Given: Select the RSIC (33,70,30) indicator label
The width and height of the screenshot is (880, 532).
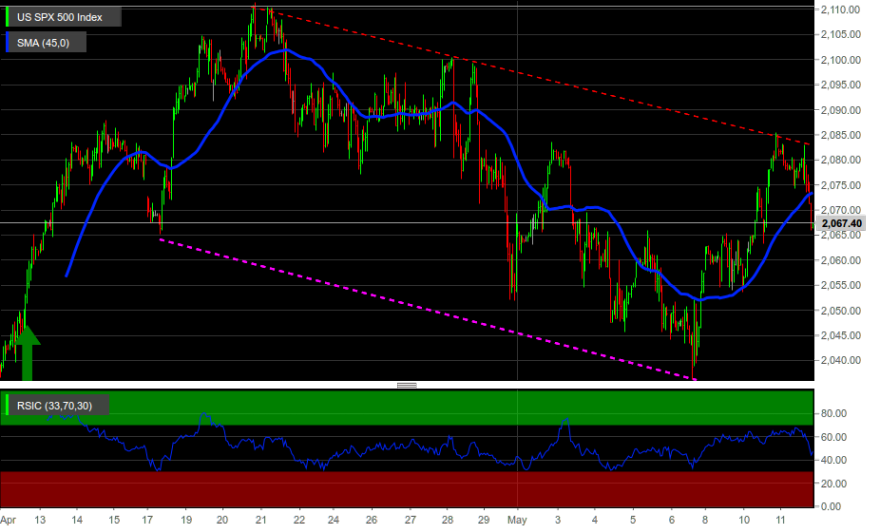Looking at the screenshot, I should [x=54, y=406].
